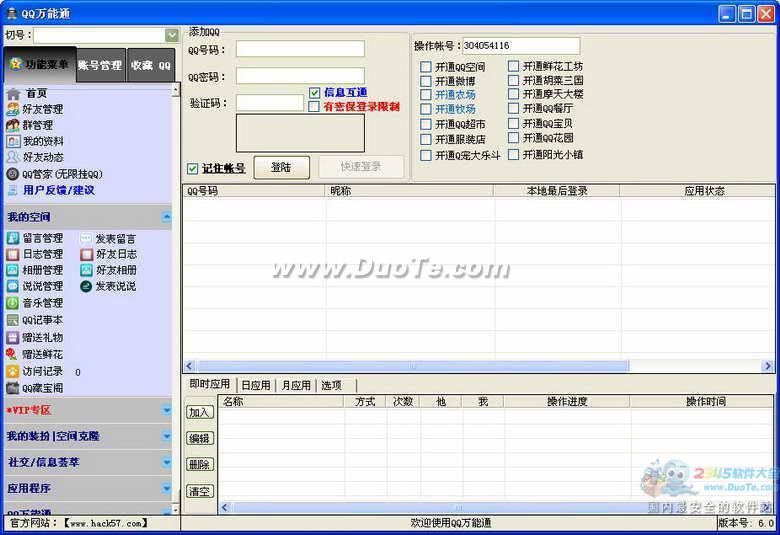Screen dimensions: 780x535
Task: Toggle 有密保登录限制 checkbox
Action: click(313, 107)
